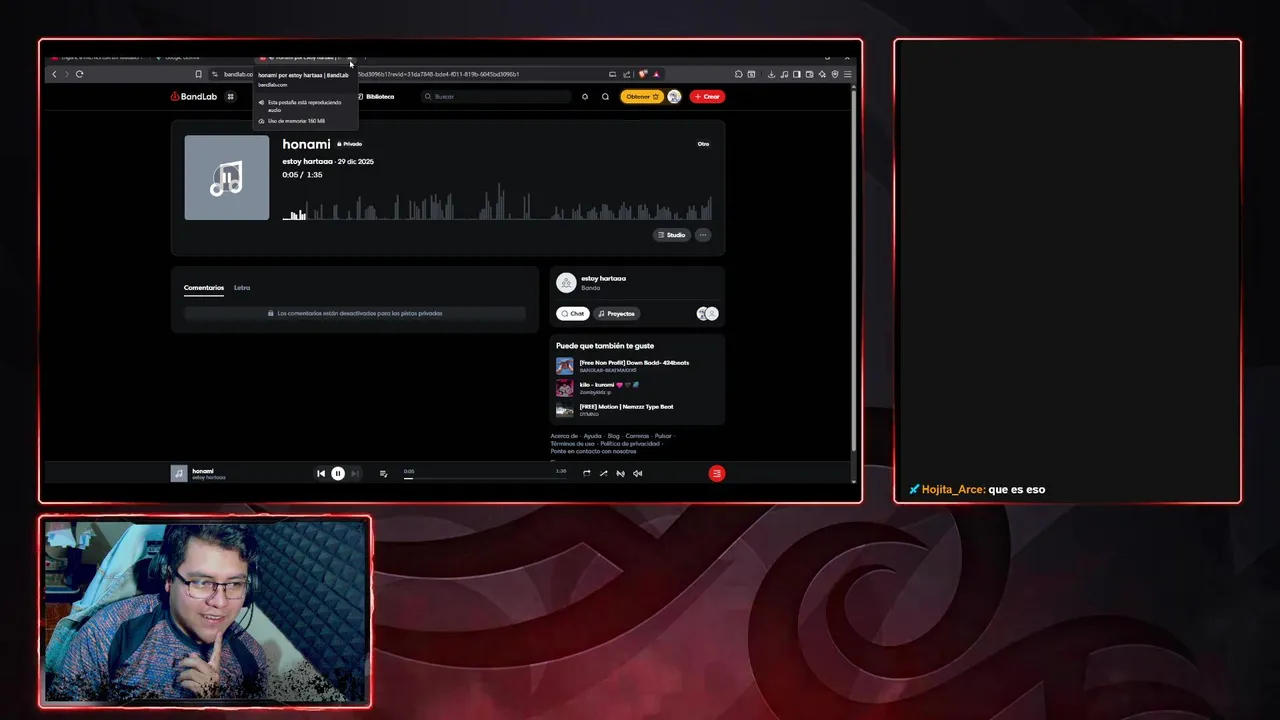Pause playback with the pause button

click(338, 474)
